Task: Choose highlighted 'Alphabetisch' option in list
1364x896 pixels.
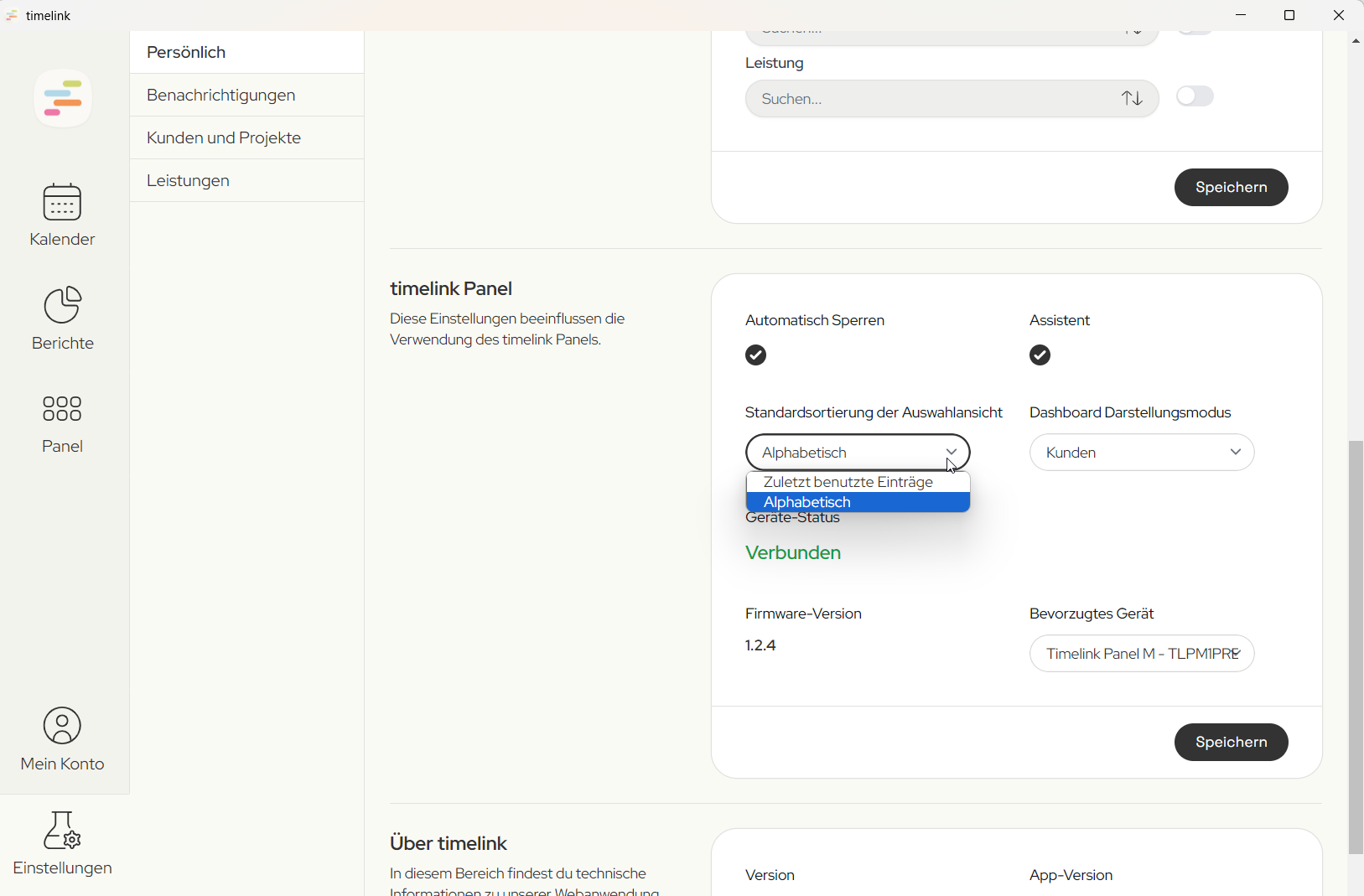Action: point(858,502)
